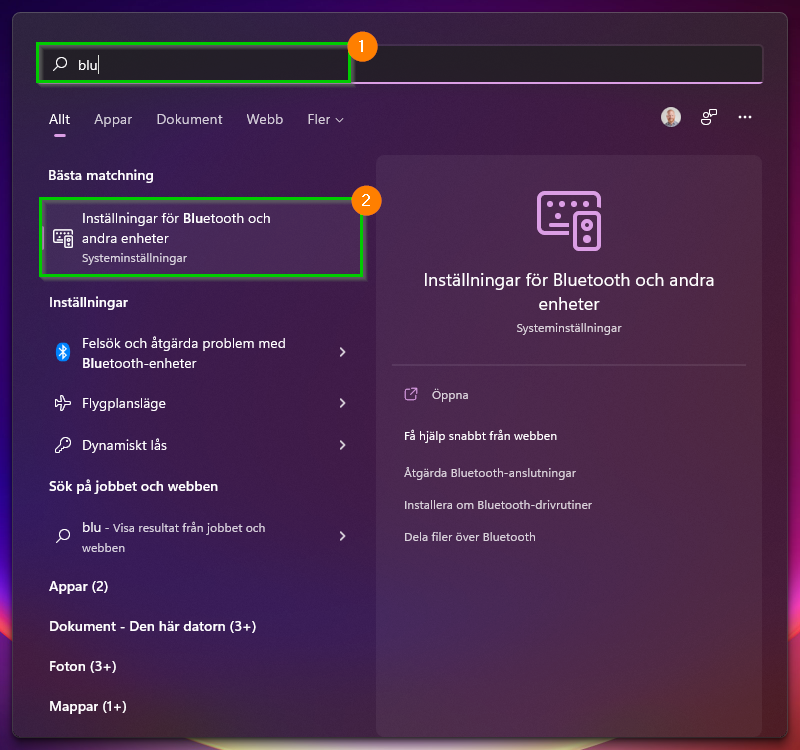
Task: Click the feedback/work search icon
Action: tap(708, 117)
